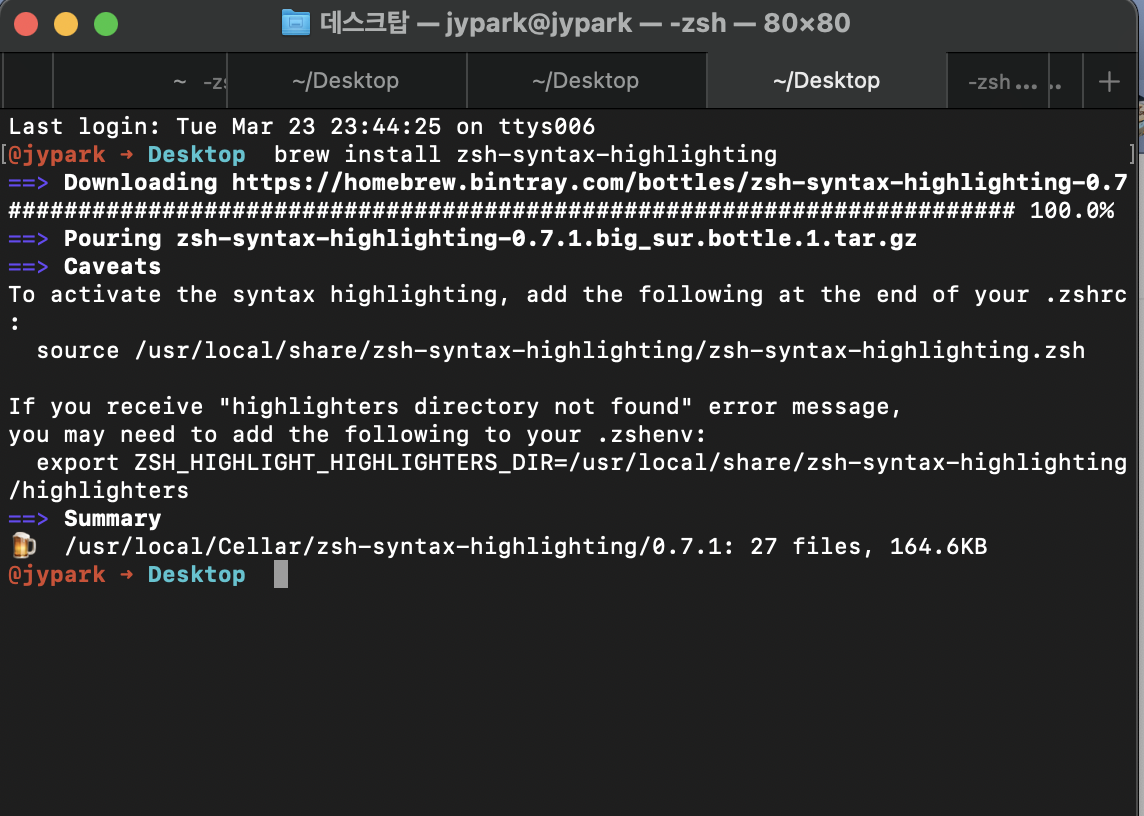Image resolution: width=1144 pixels, height=816 pixels.
Task: Zoom the terminal window using green button
Action: (x=107, y=24)
